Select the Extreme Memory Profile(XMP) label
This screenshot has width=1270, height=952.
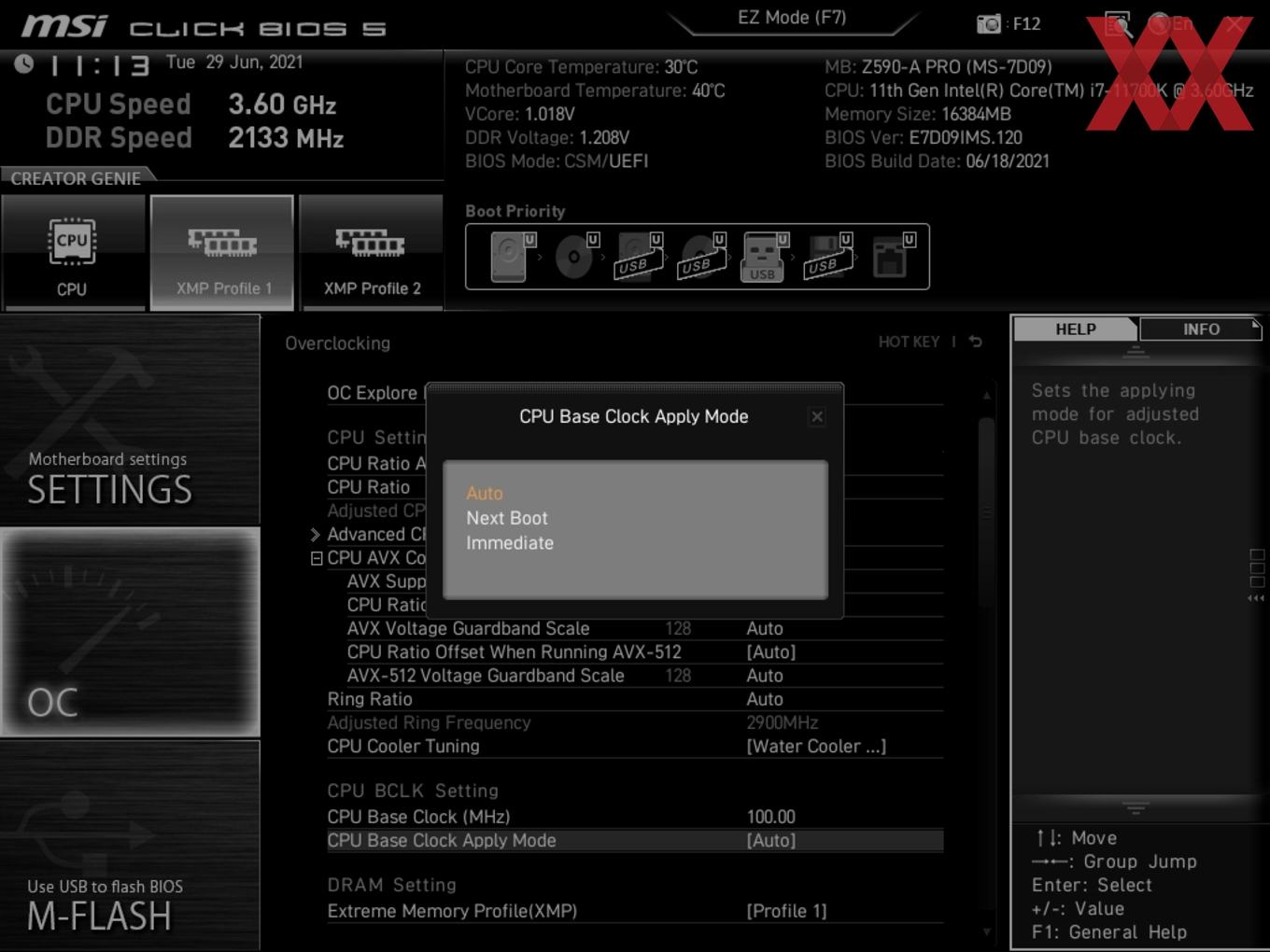[452, 912]
